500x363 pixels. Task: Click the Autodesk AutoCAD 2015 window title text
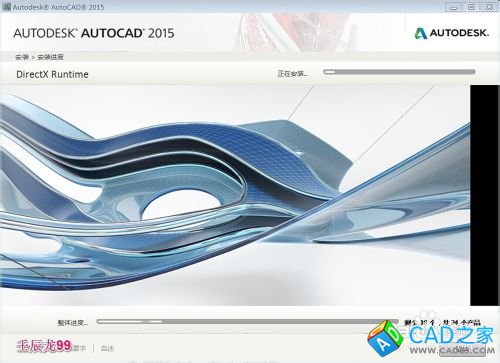[58, 7]
